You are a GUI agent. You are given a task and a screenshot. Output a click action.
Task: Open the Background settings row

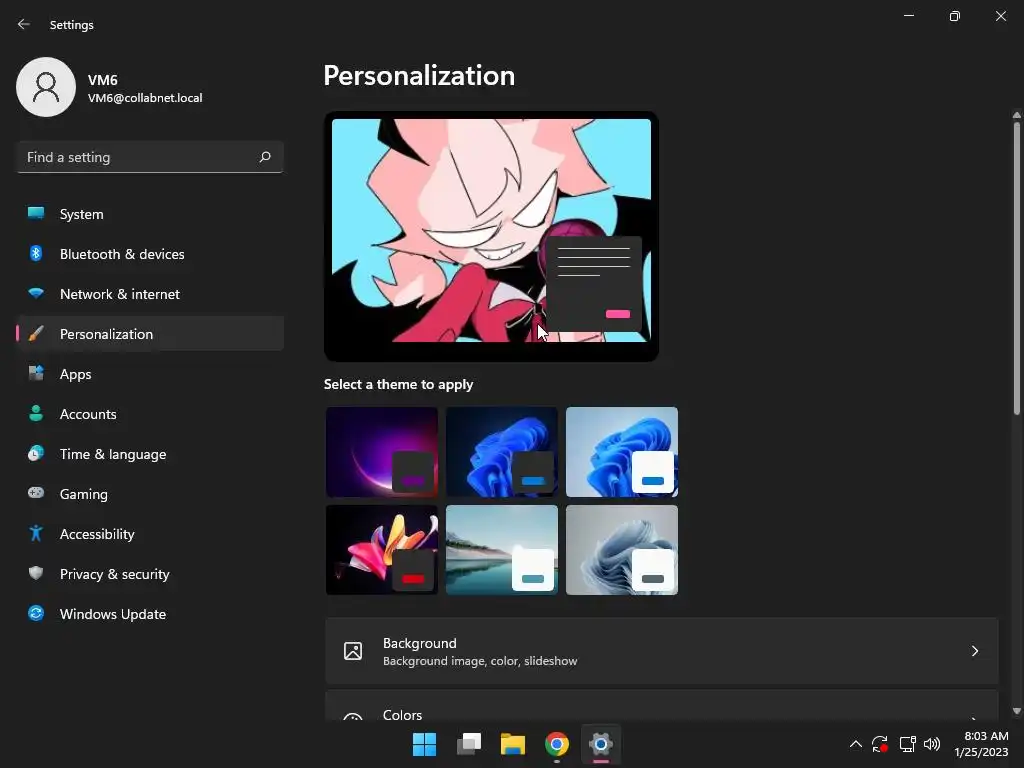[662, 651]
